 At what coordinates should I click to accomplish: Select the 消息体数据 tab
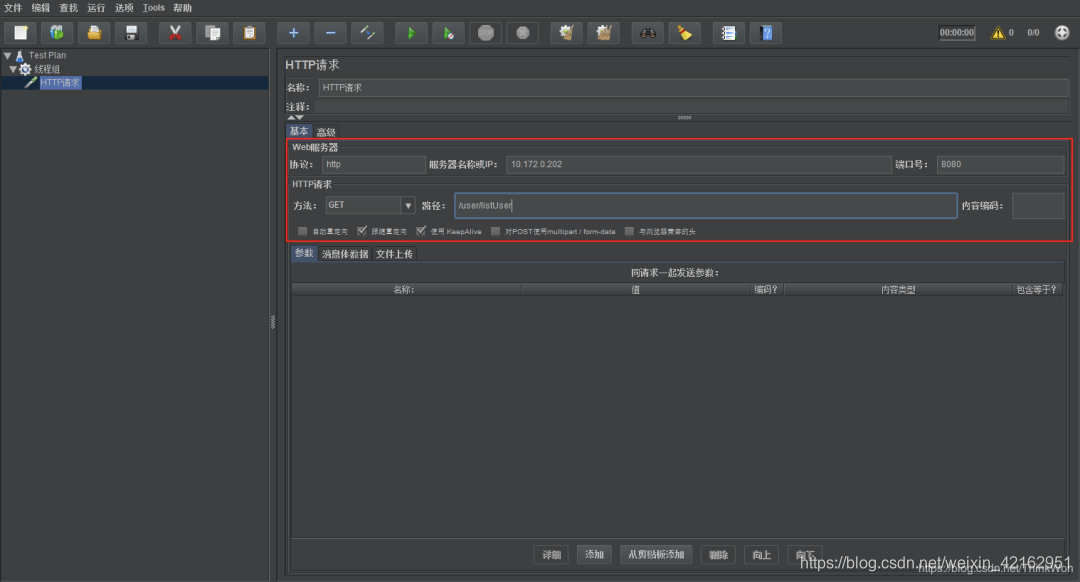345,254
